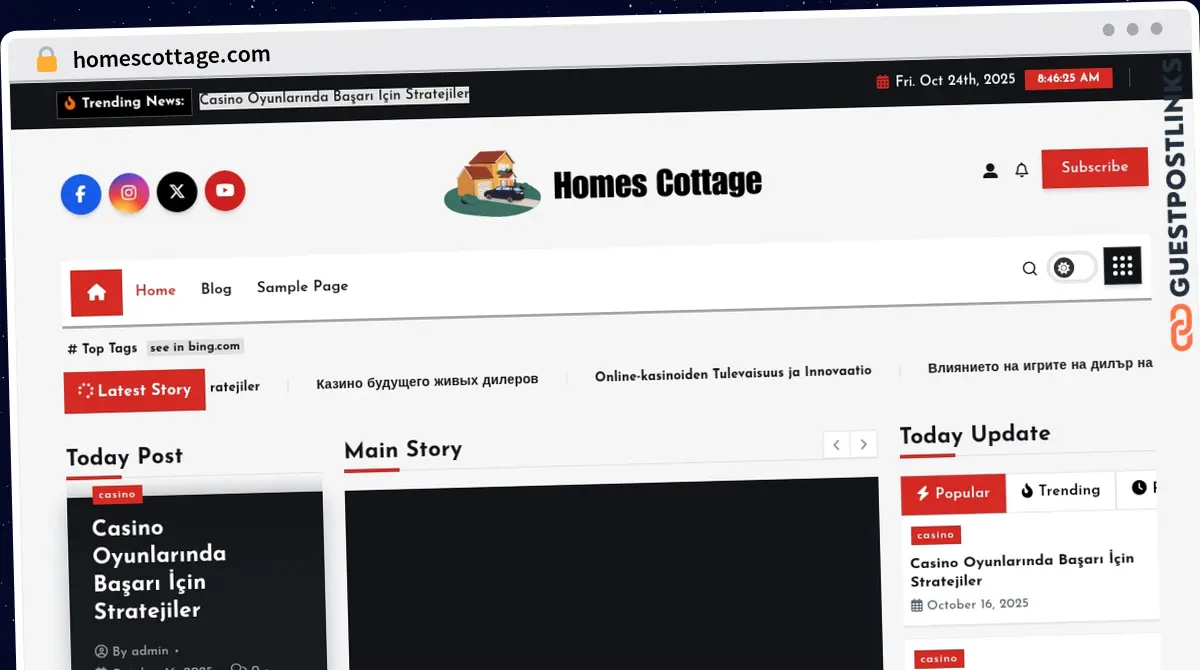Open ticker story Влиянието на игрите на дилър

point(1040,366)
